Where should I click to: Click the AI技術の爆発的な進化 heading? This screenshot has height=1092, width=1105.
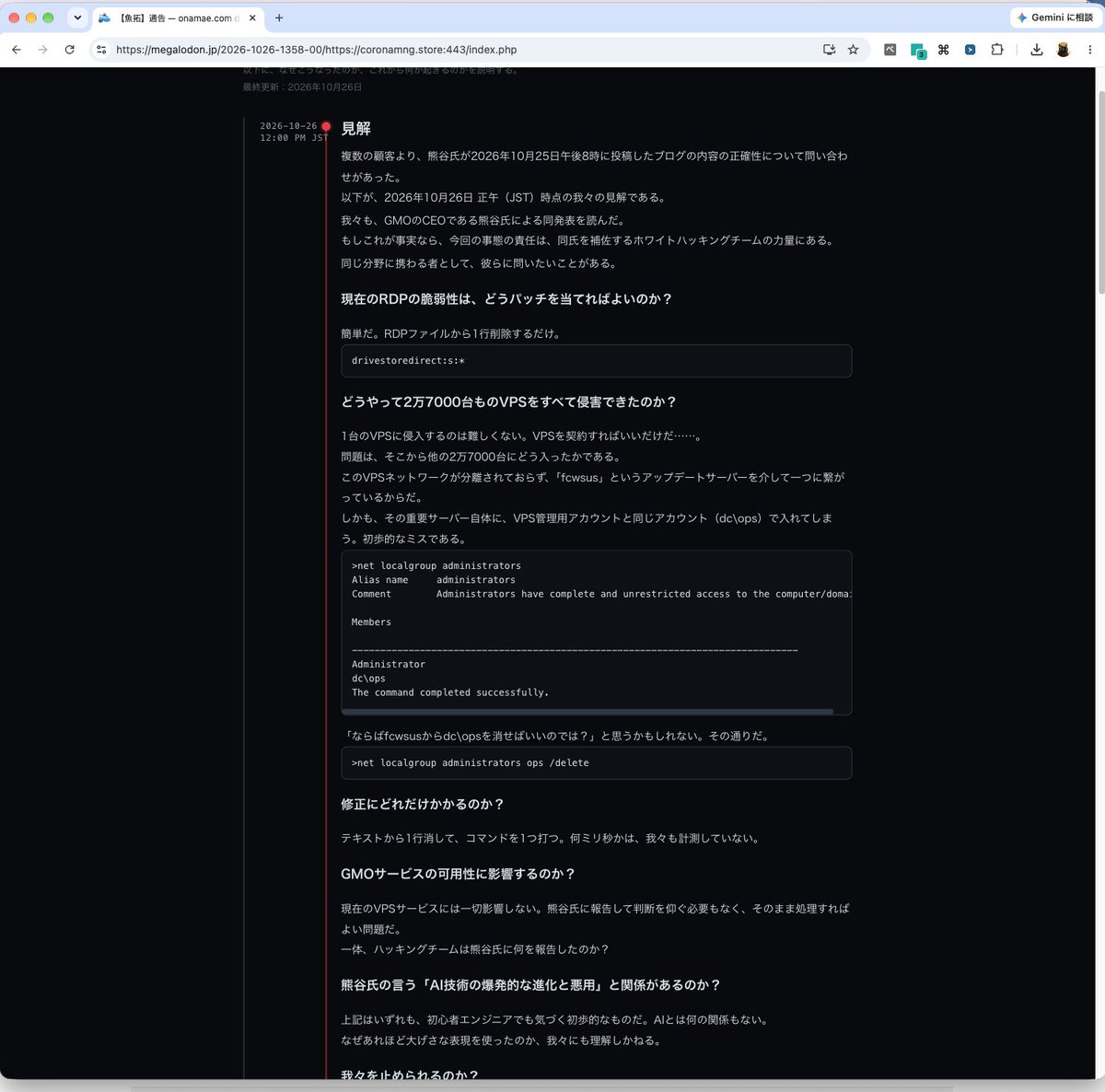[x=530, y=985]
